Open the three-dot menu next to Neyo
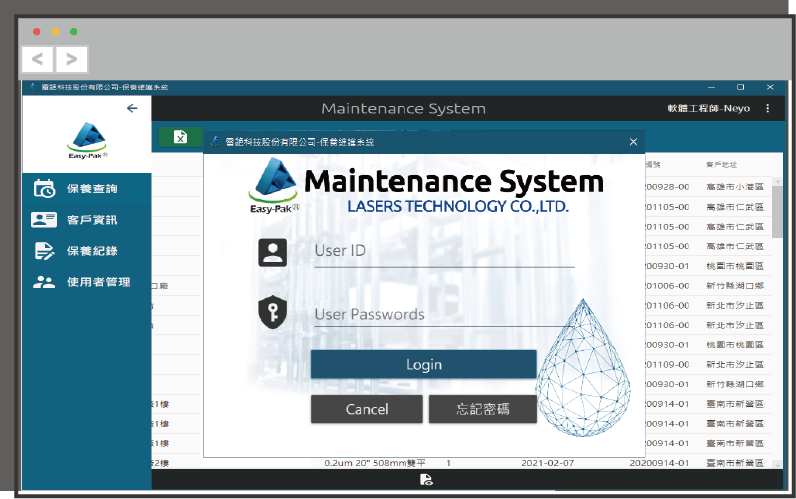 point(768,108)
